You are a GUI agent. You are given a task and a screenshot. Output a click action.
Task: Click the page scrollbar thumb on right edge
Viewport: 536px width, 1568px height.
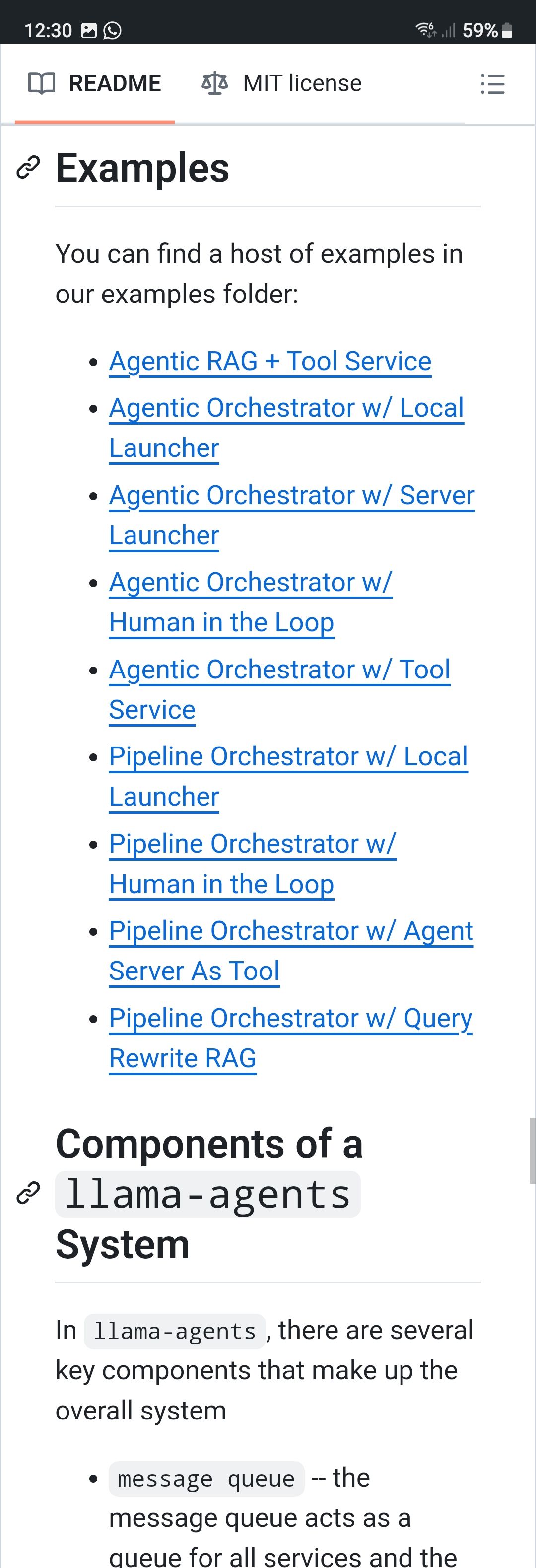pyautogui.click(x=532, y=1150)
